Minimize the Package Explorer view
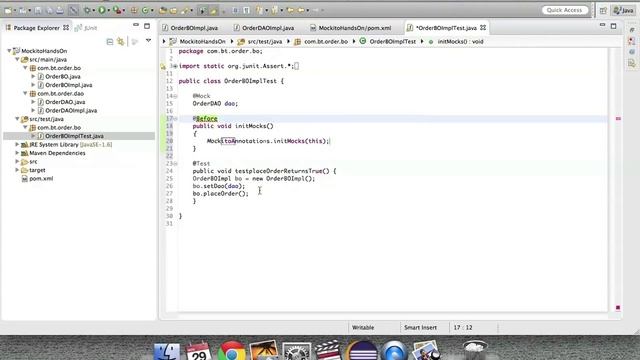Viewport: 640px width, 360px height. [x=136, y=25]
